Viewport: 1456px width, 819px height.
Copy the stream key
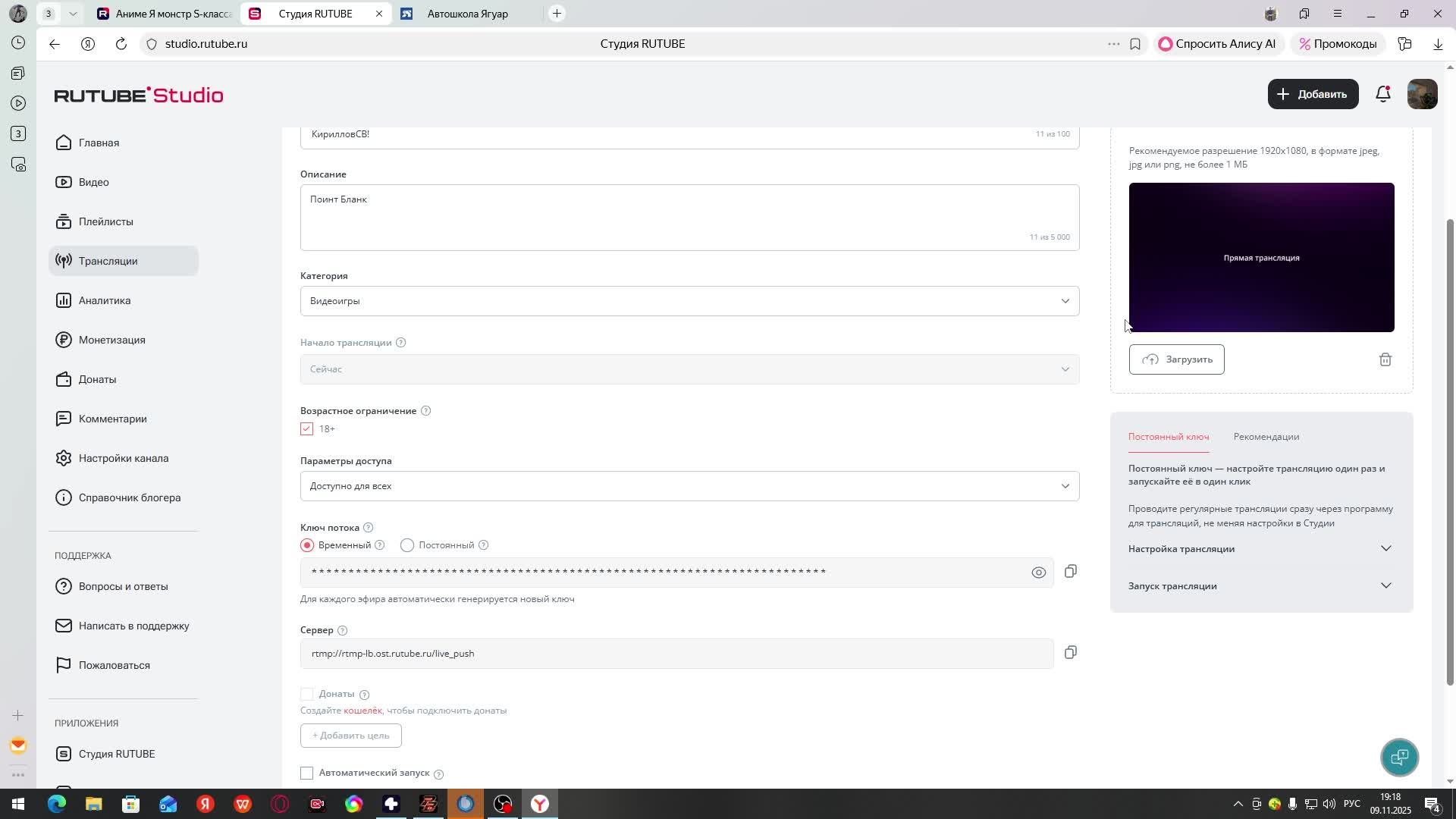point(1070,572)
